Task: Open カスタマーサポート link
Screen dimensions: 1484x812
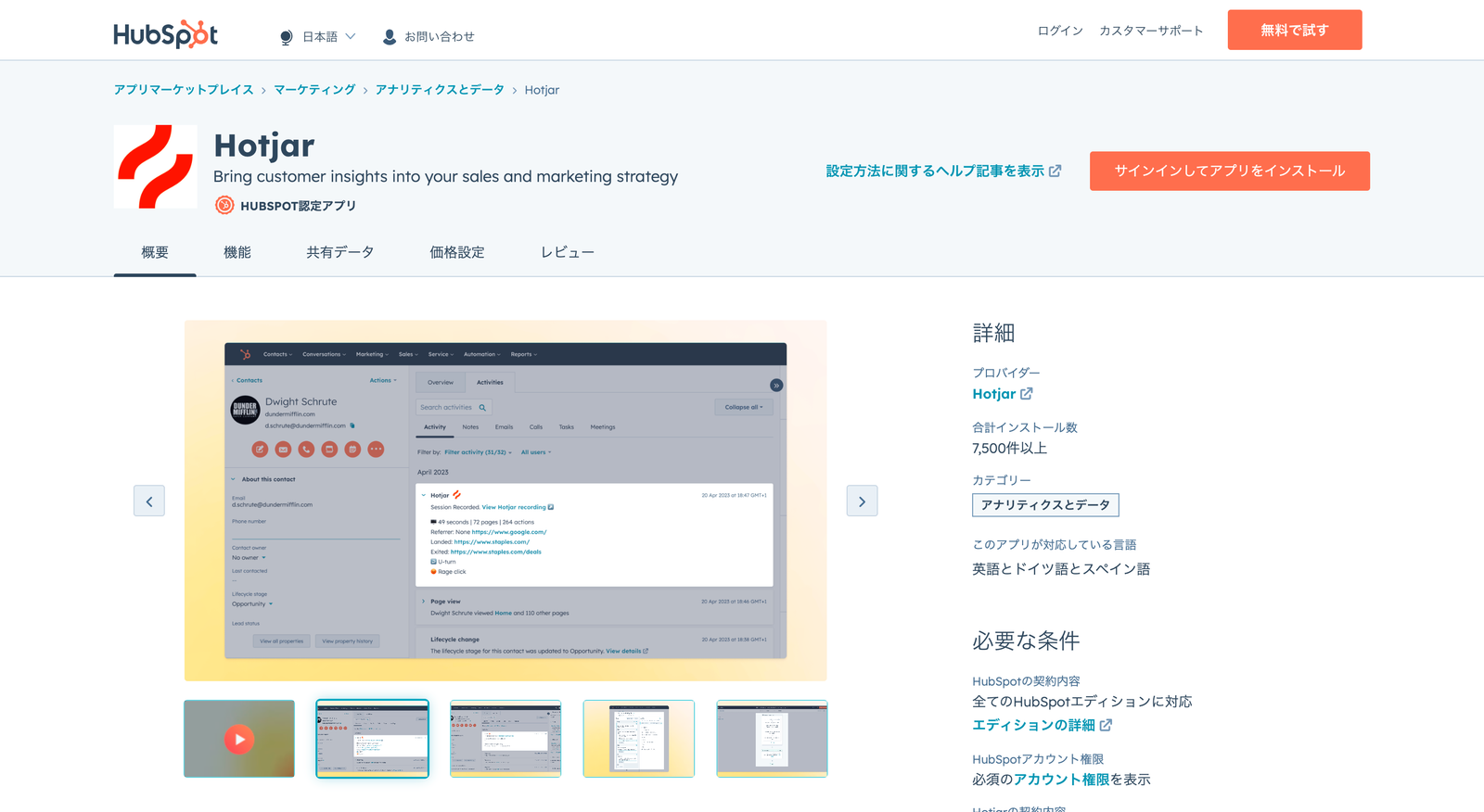Action: pyautogui.click(x=1151, y=31)
